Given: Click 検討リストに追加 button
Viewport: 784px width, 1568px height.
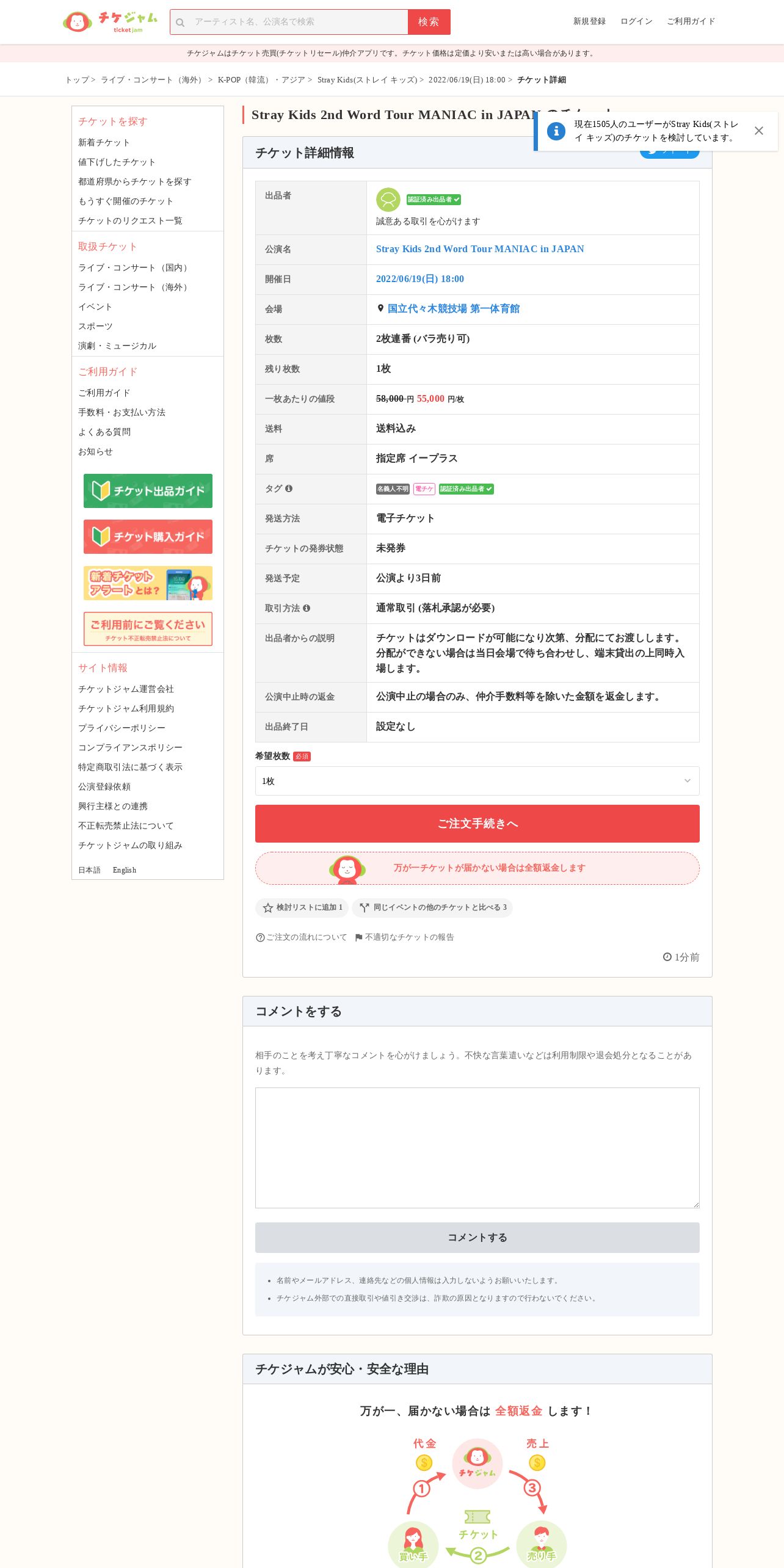Looking at the screenshot, I should coord(302,907).
